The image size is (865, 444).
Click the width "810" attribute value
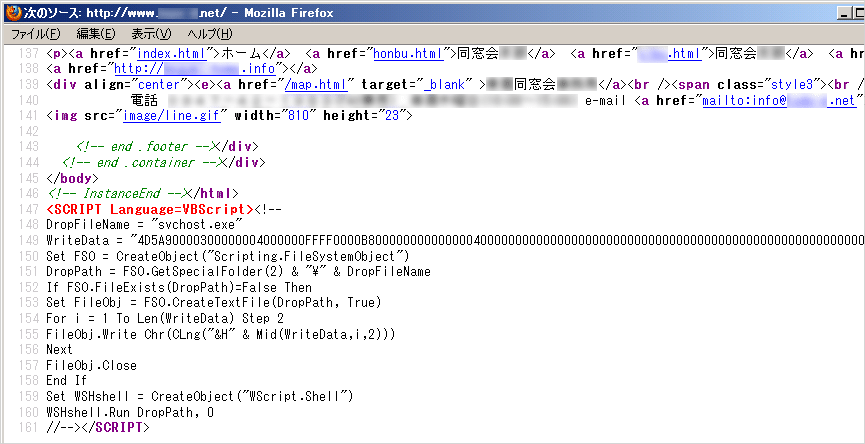tap(297, 116)
